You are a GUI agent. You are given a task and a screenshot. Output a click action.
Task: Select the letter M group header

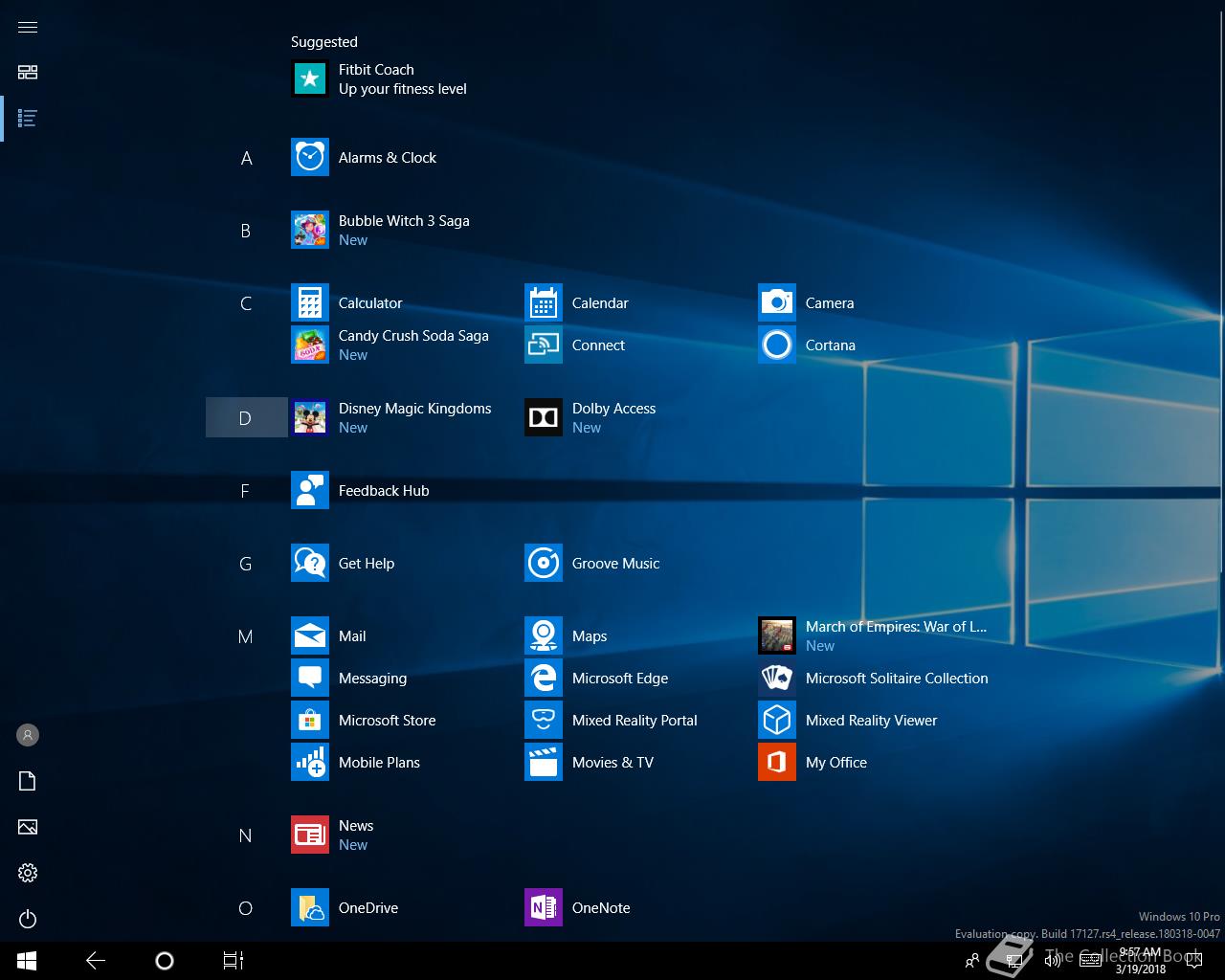[246, 636]
